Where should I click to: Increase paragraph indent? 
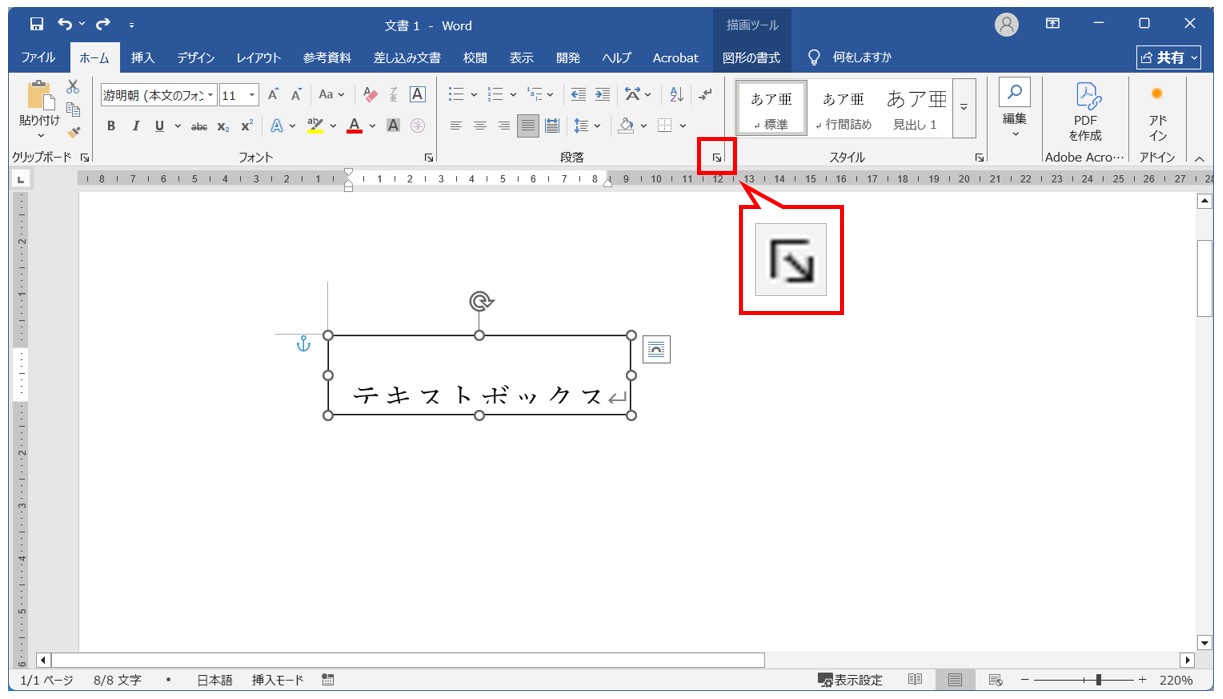[x=602, y=95]
